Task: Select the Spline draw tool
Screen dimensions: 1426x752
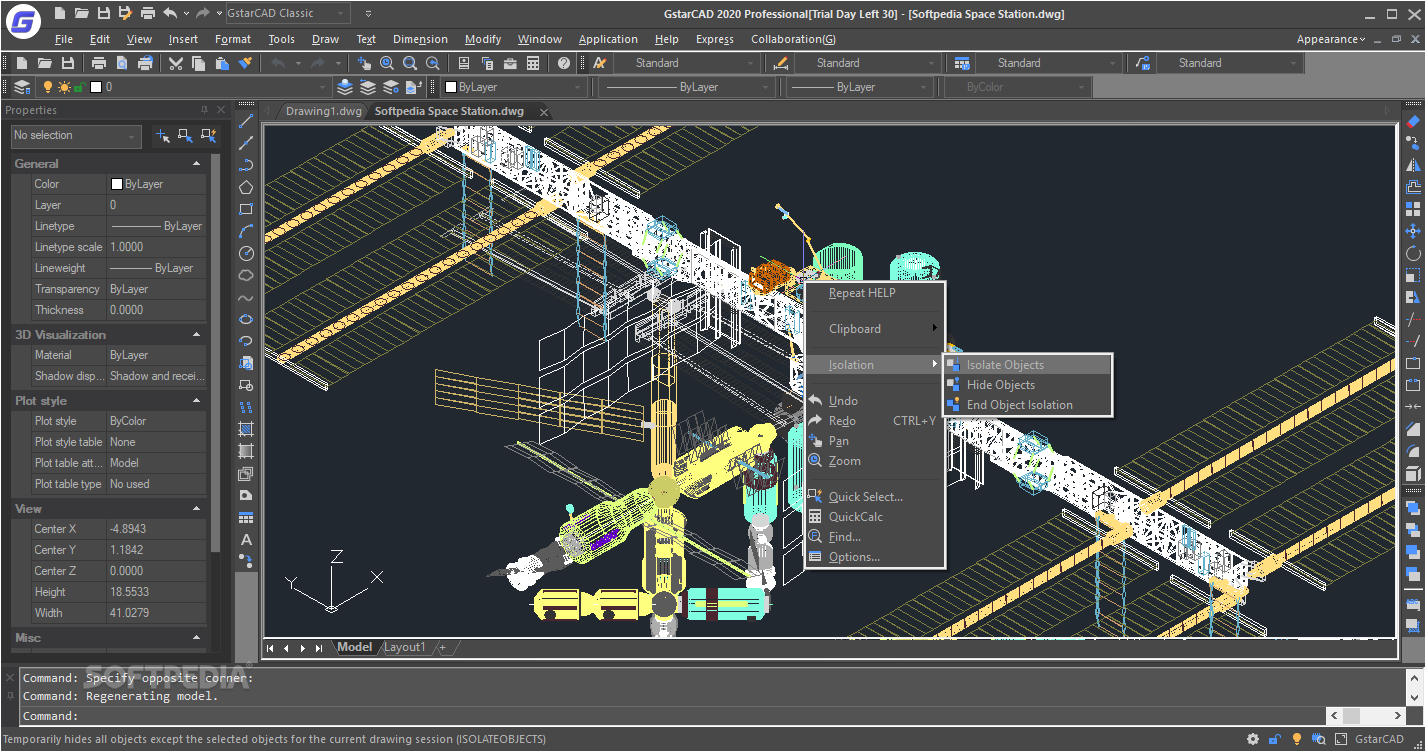Action: (x=246, y=297)
